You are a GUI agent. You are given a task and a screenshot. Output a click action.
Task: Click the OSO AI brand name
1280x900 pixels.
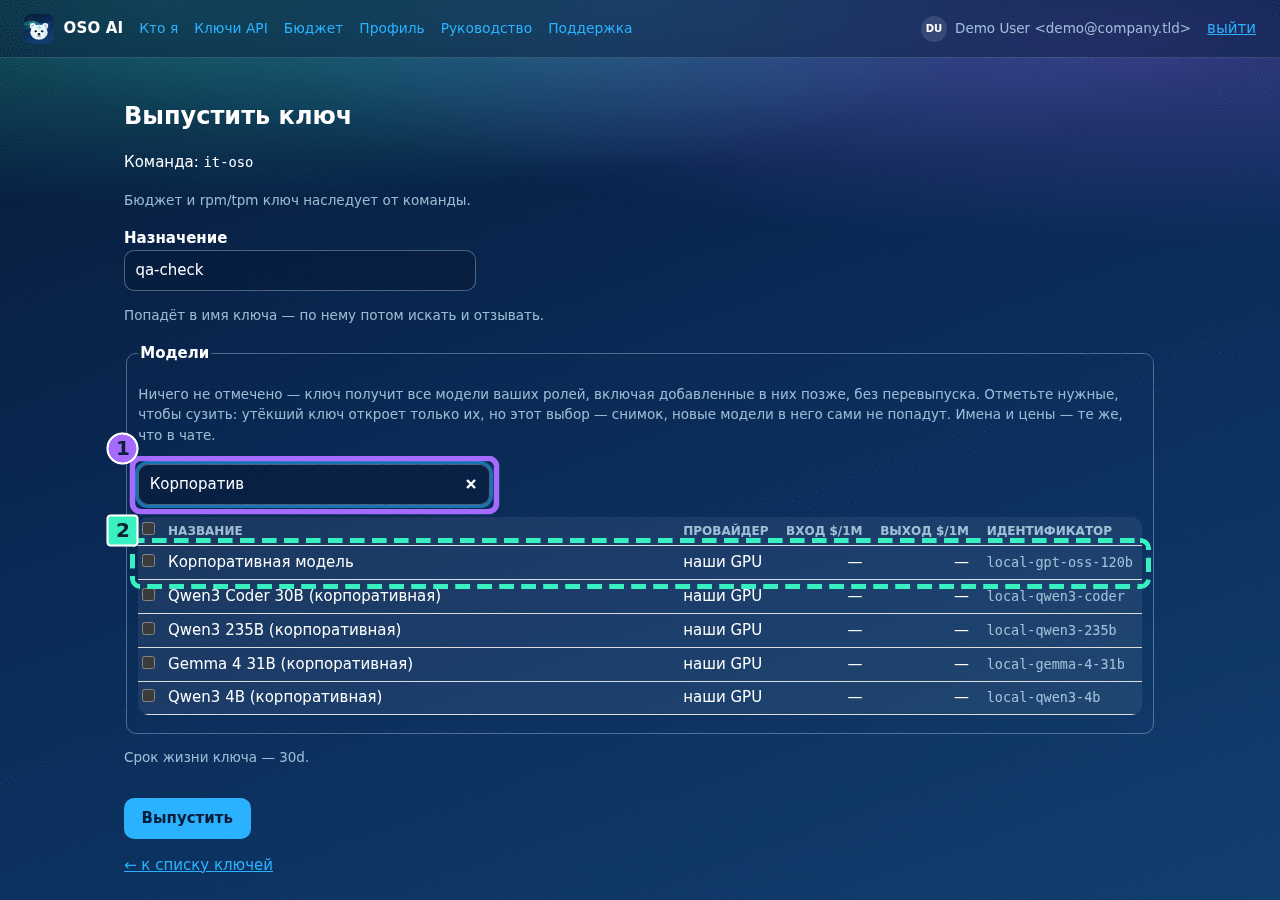(x=93, y=28)
